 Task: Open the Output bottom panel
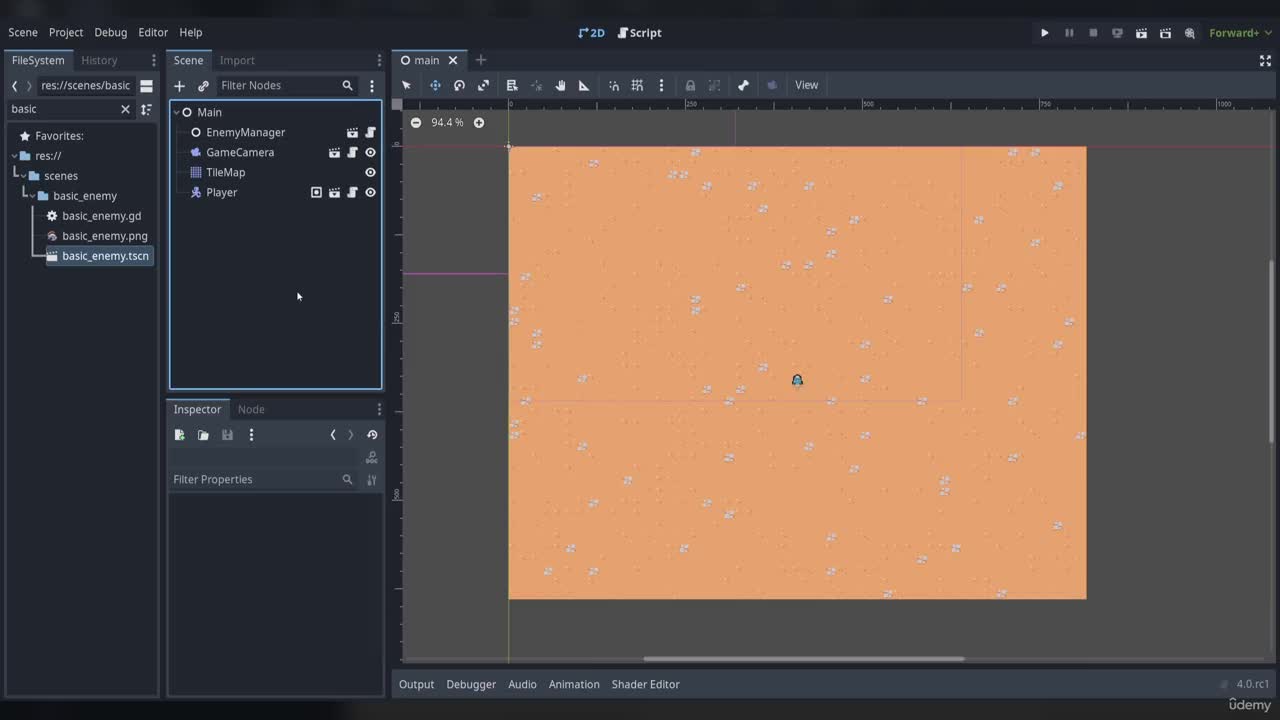coord(416,684)
